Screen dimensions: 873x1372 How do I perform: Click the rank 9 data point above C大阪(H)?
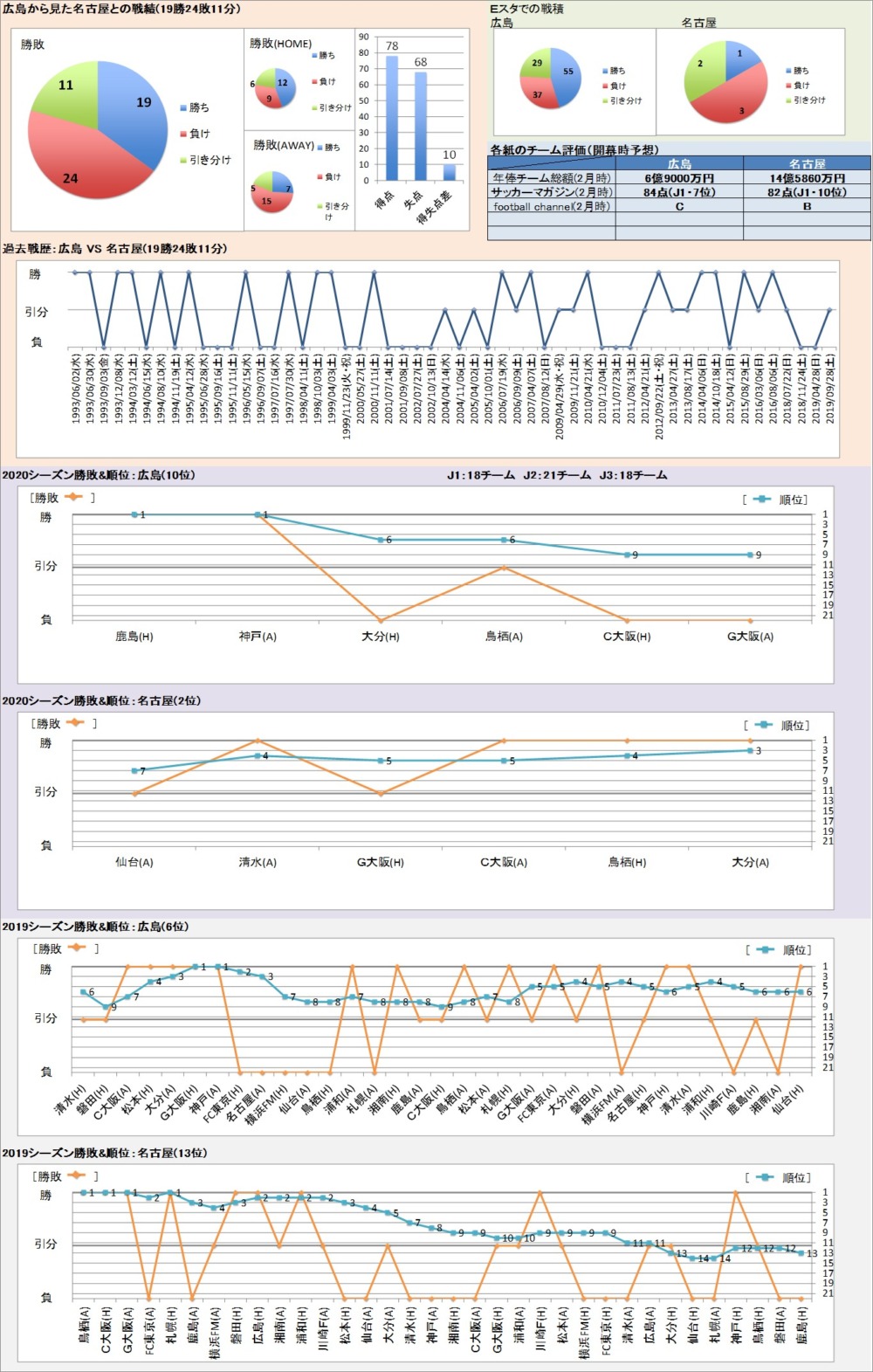pyautogui.click(x=627, y=555)
